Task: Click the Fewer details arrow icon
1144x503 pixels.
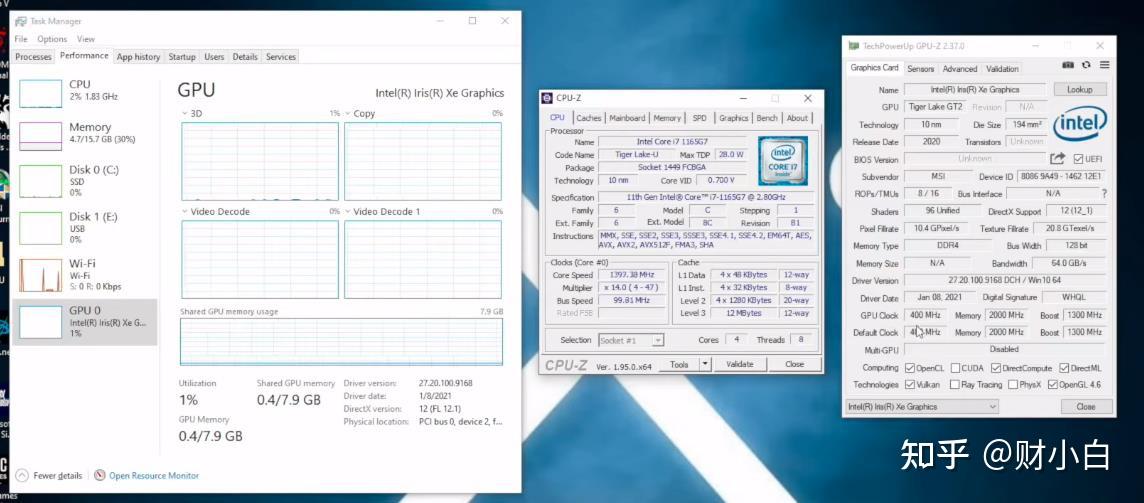Action: click(22, 475)
